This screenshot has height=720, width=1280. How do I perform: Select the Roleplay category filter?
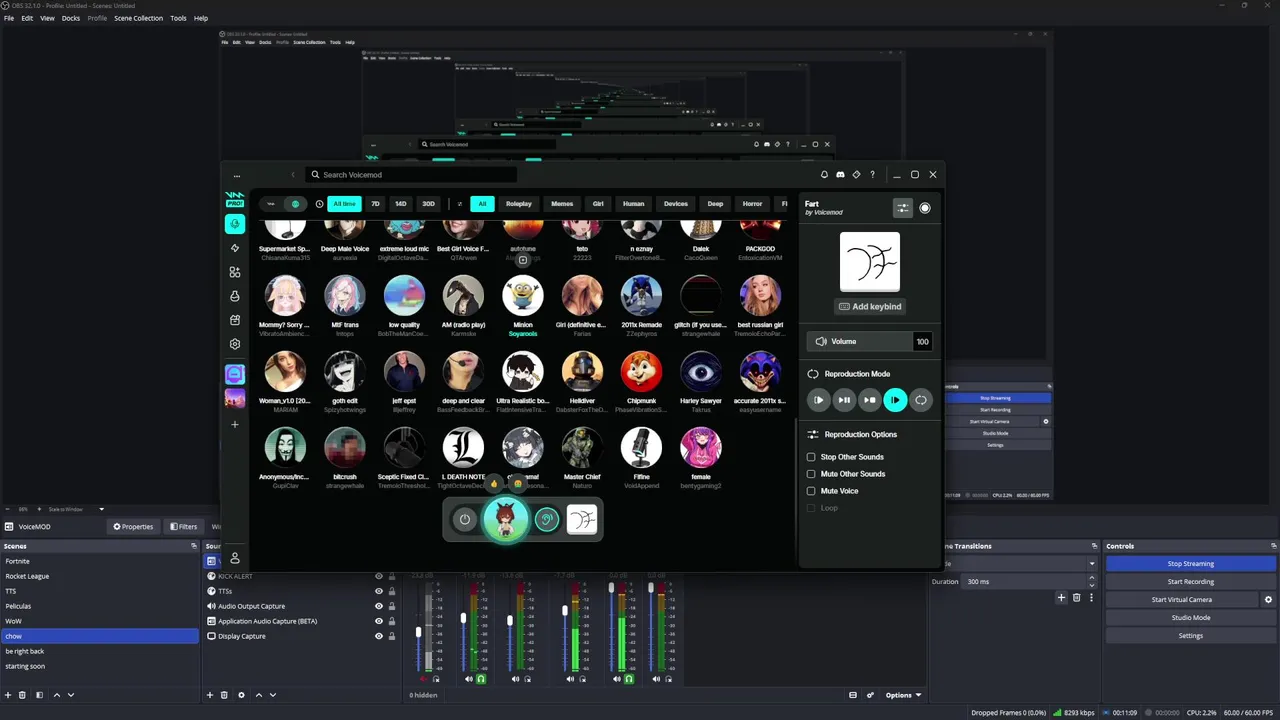point(519,204)
